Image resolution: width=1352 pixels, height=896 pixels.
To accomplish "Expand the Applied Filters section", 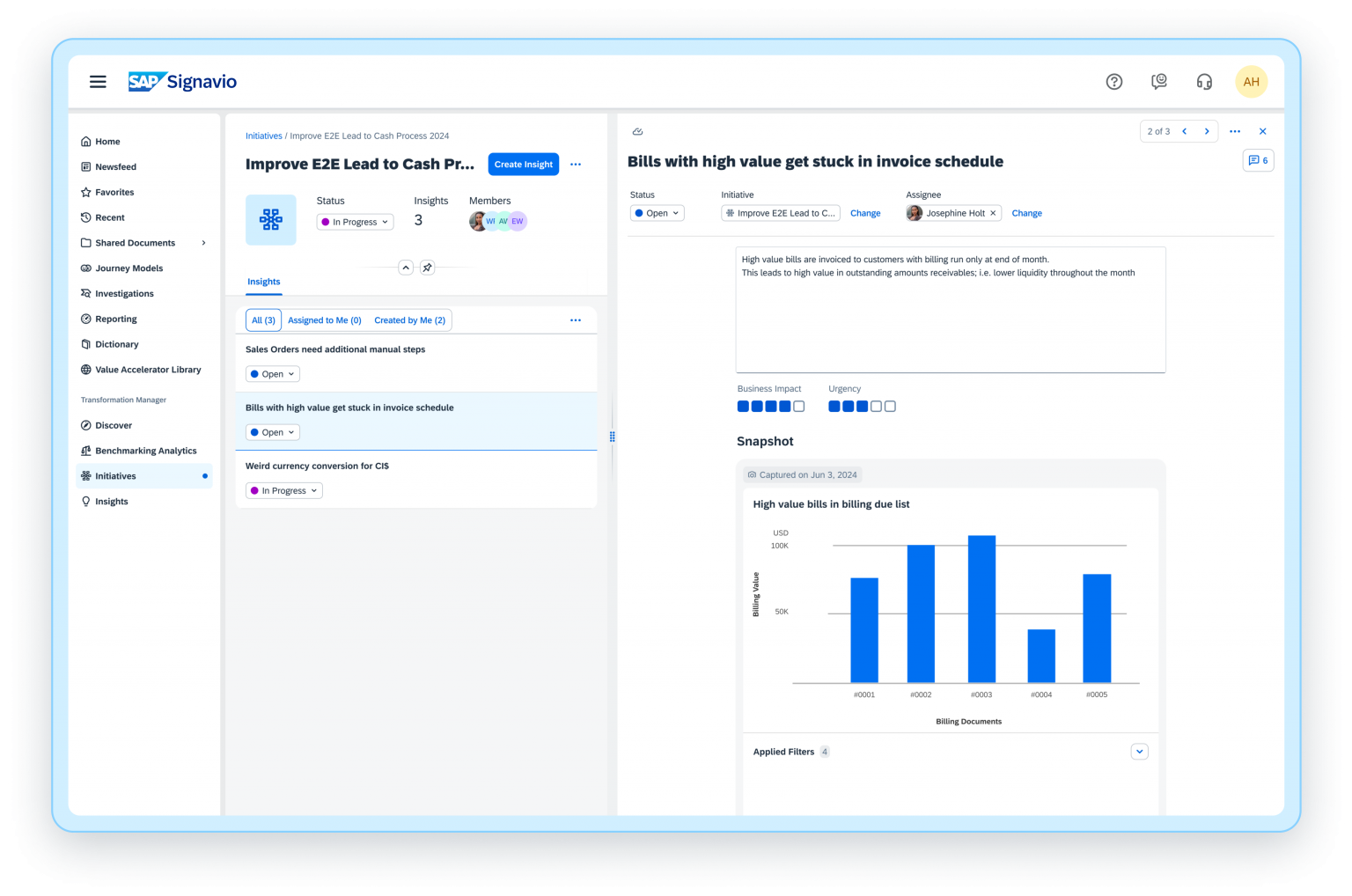I will tap(1140, 751).
